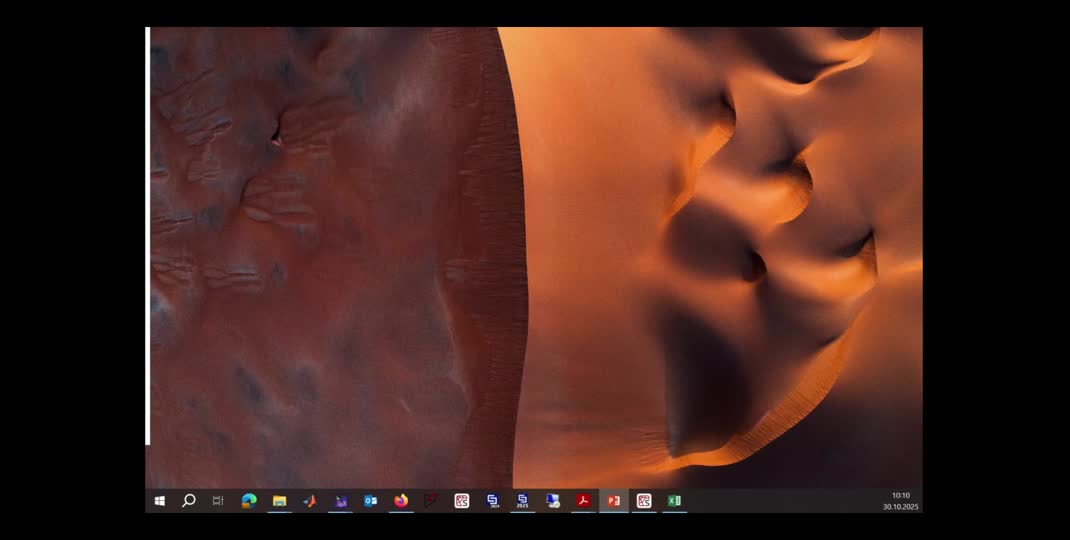The width and height of the screenshot is (1070, 540).
Task: Open Outlook from the taskbar
Action: 370,501
